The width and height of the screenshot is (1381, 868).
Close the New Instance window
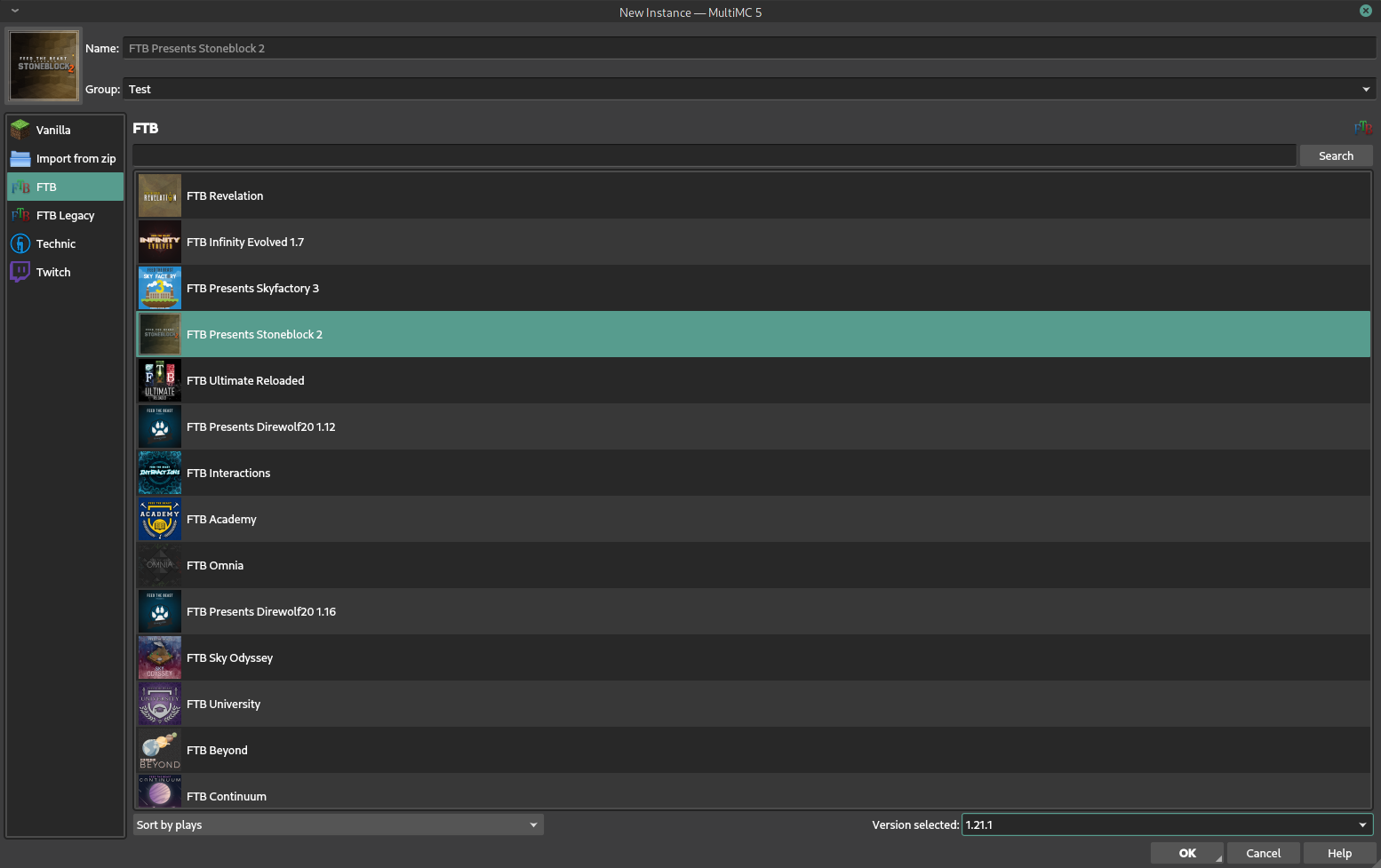pyautogui.click(x=1366, y=11)
